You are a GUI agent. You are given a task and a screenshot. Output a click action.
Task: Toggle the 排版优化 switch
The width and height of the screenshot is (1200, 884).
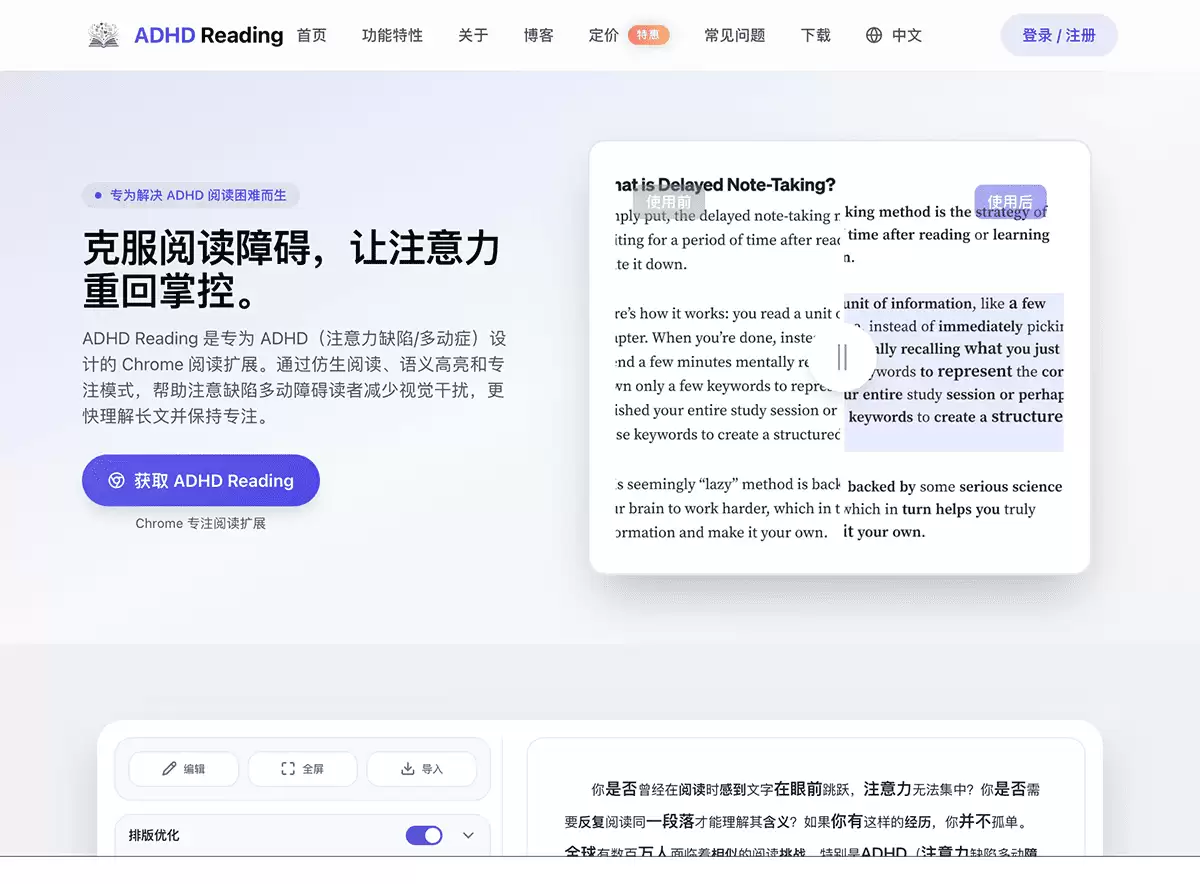click(x=424, y=835)
